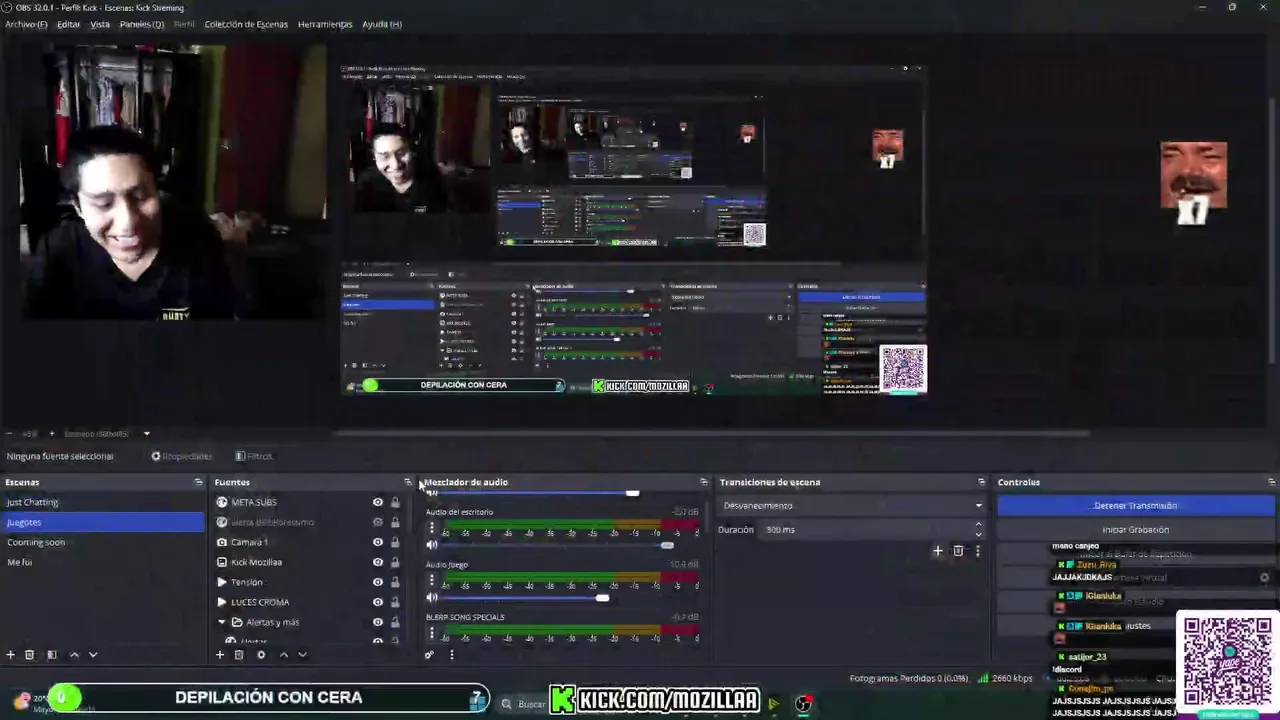Increase transition duration with up arrow

978,525
